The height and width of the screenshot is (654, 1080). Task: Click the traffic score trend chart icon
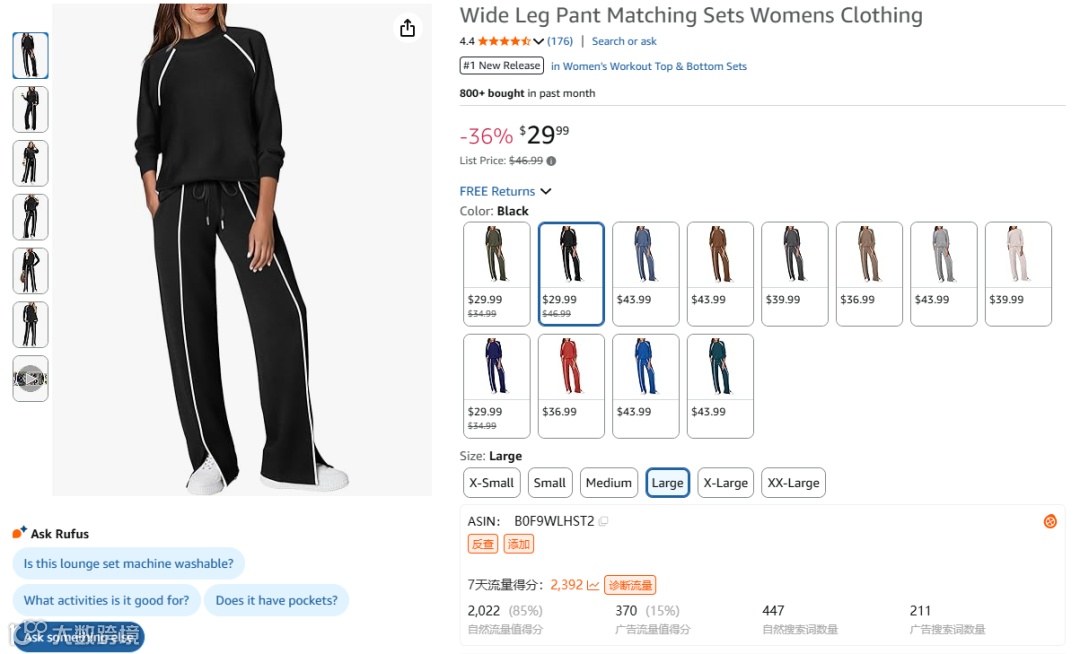pos(593,585)
